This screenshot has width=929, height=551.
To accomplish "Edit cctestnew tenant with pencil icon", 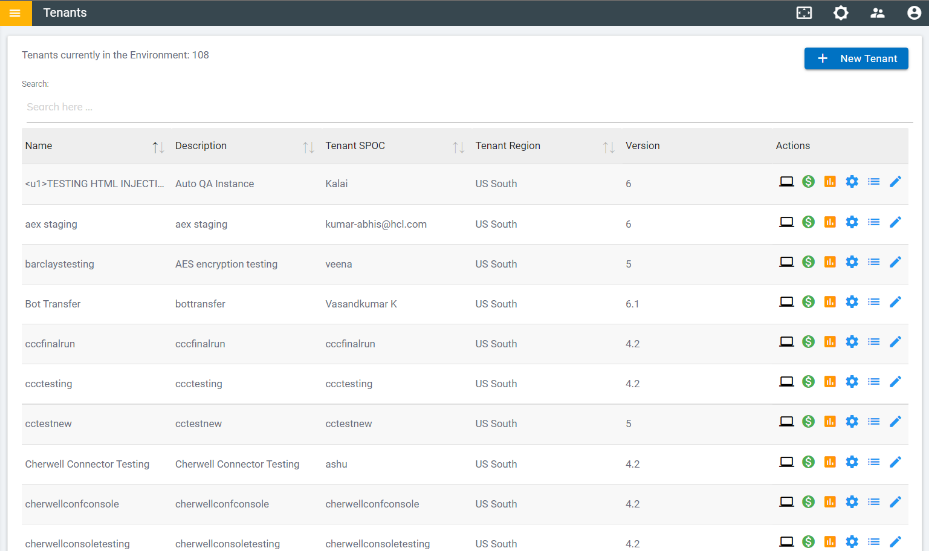I will [x=896, y=422].
